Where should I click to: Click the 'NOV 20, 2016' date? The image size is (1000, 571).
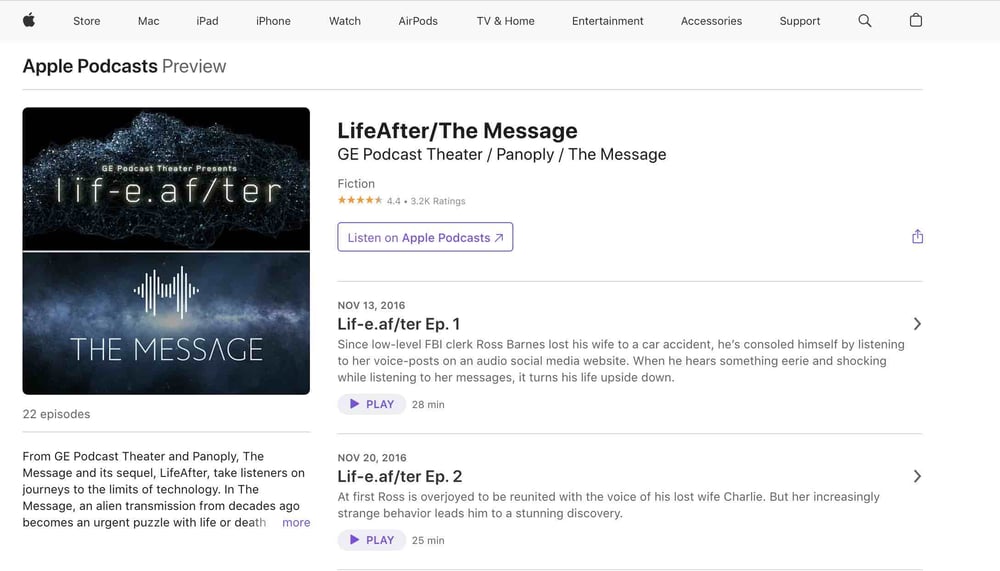click(x=372, y=458)
